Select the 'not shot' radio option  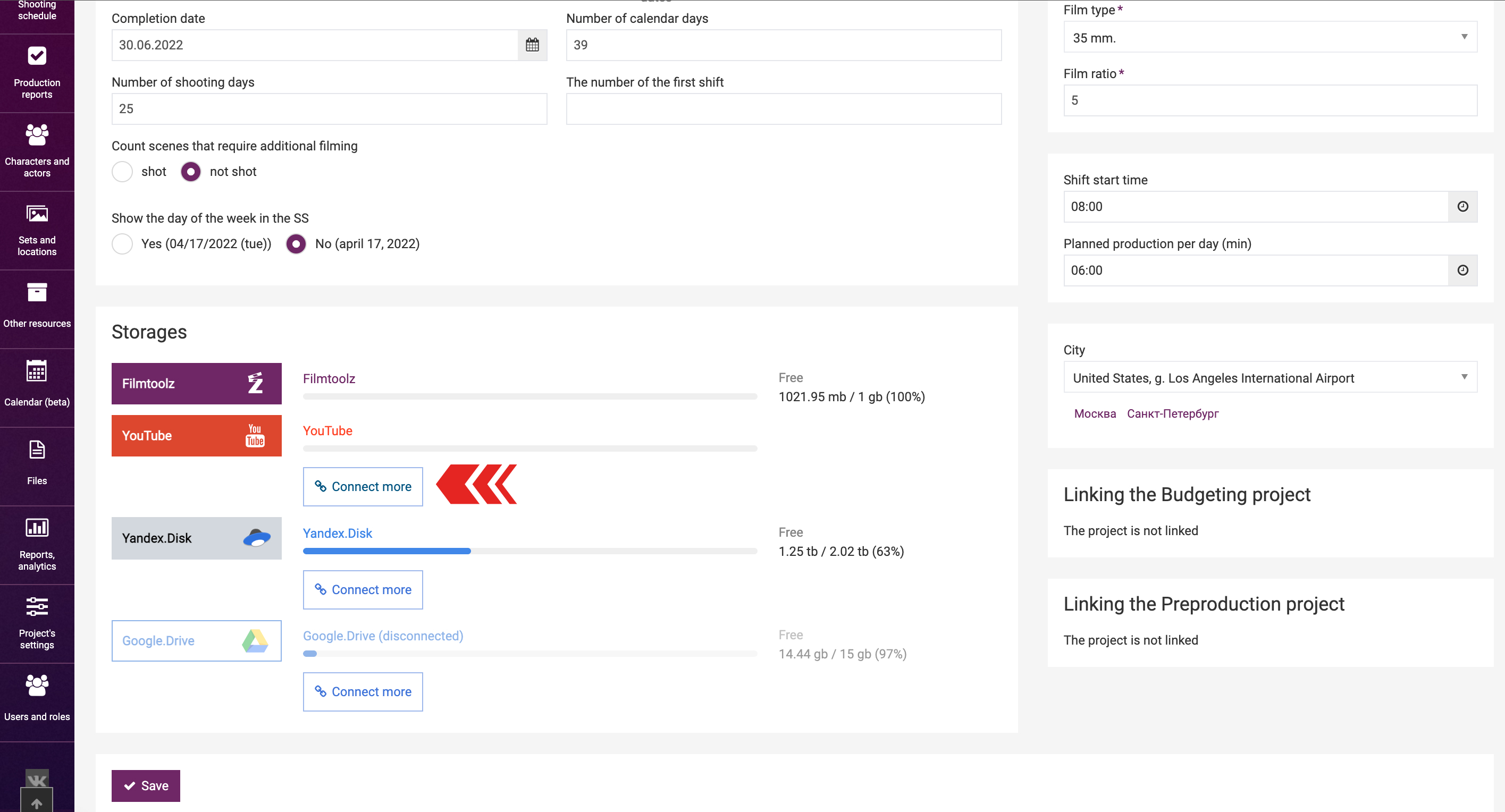190,172
